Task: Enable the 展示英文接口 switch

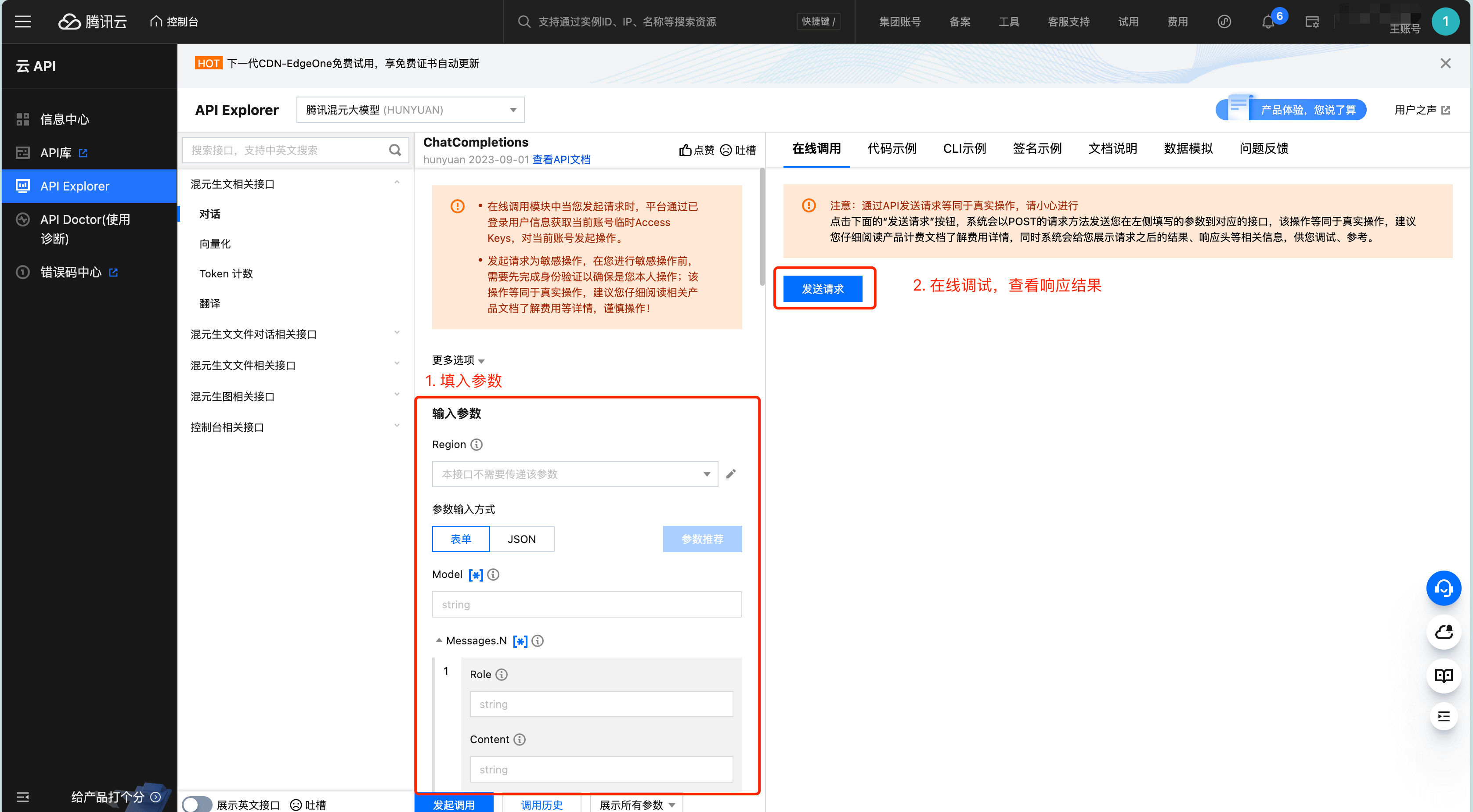Action: pyautogui.click(x=197, y=804)
